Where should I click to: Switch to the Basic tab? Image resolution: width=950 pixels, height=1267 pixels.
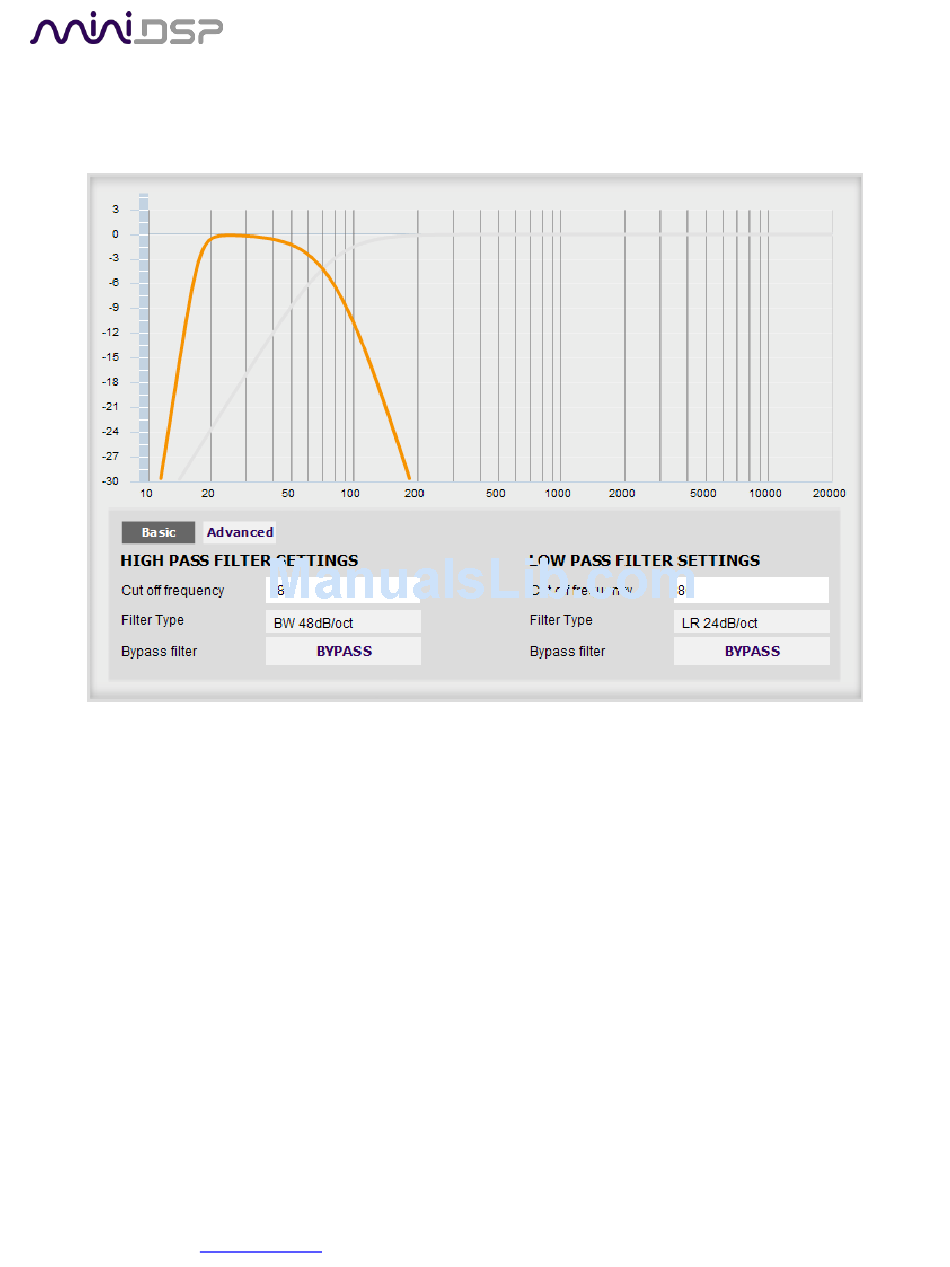(x=158, y=533)
